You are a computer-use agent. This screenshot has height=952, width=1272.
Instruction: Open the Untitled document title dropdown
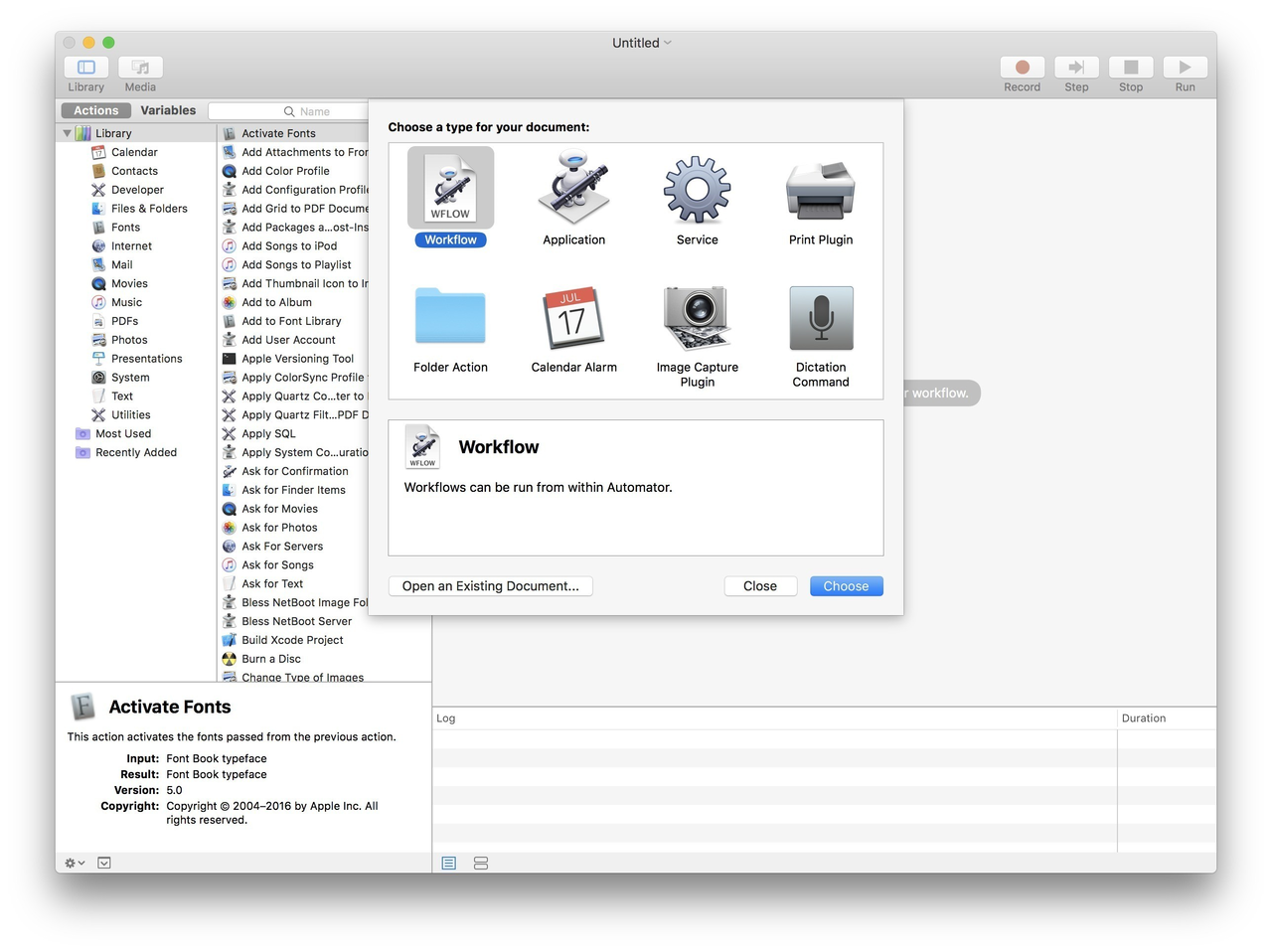(642, 43)
